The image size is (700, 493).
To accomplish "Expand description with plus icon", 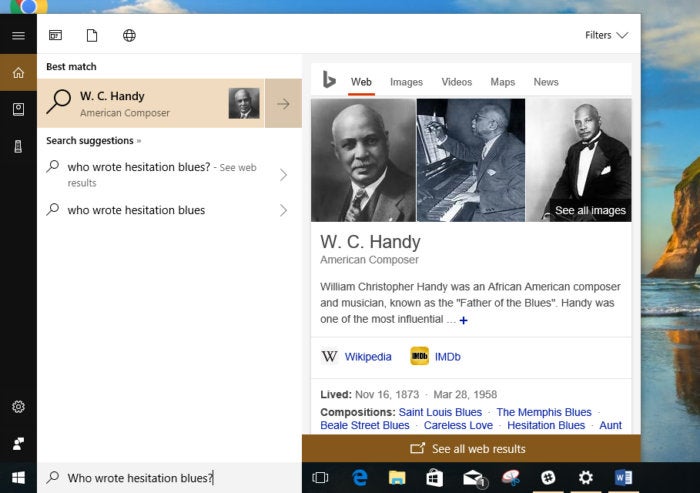I will (x=463, y=321).
